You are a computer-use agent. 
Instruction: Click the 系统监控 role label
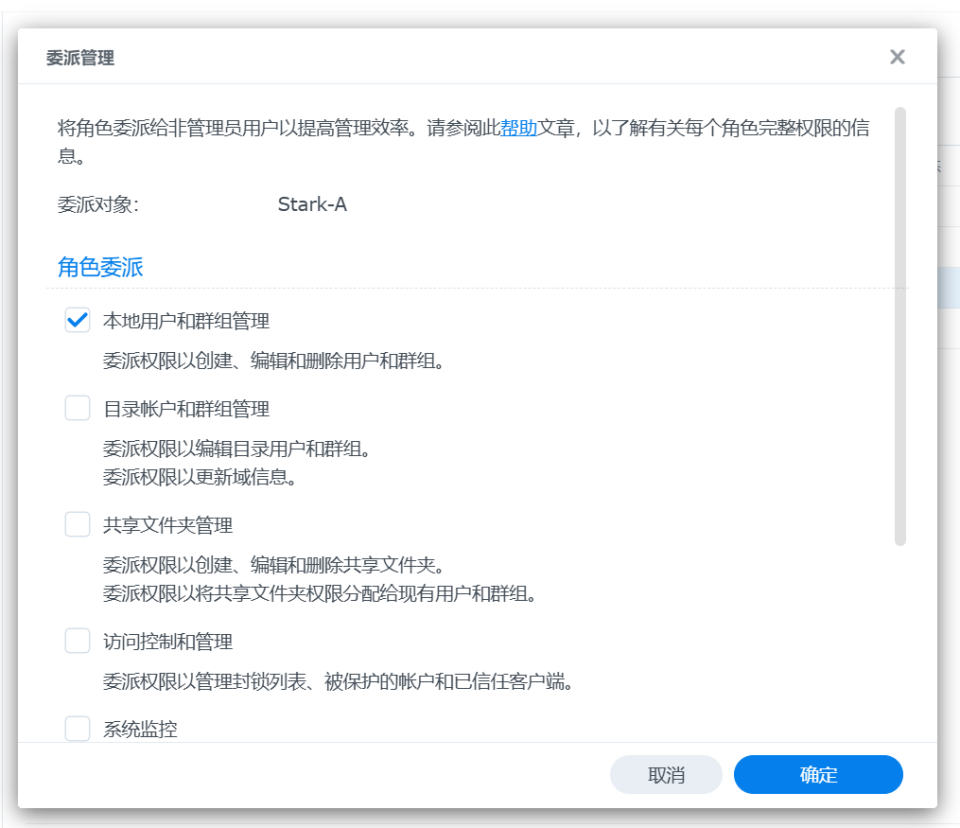pos(140,730)
